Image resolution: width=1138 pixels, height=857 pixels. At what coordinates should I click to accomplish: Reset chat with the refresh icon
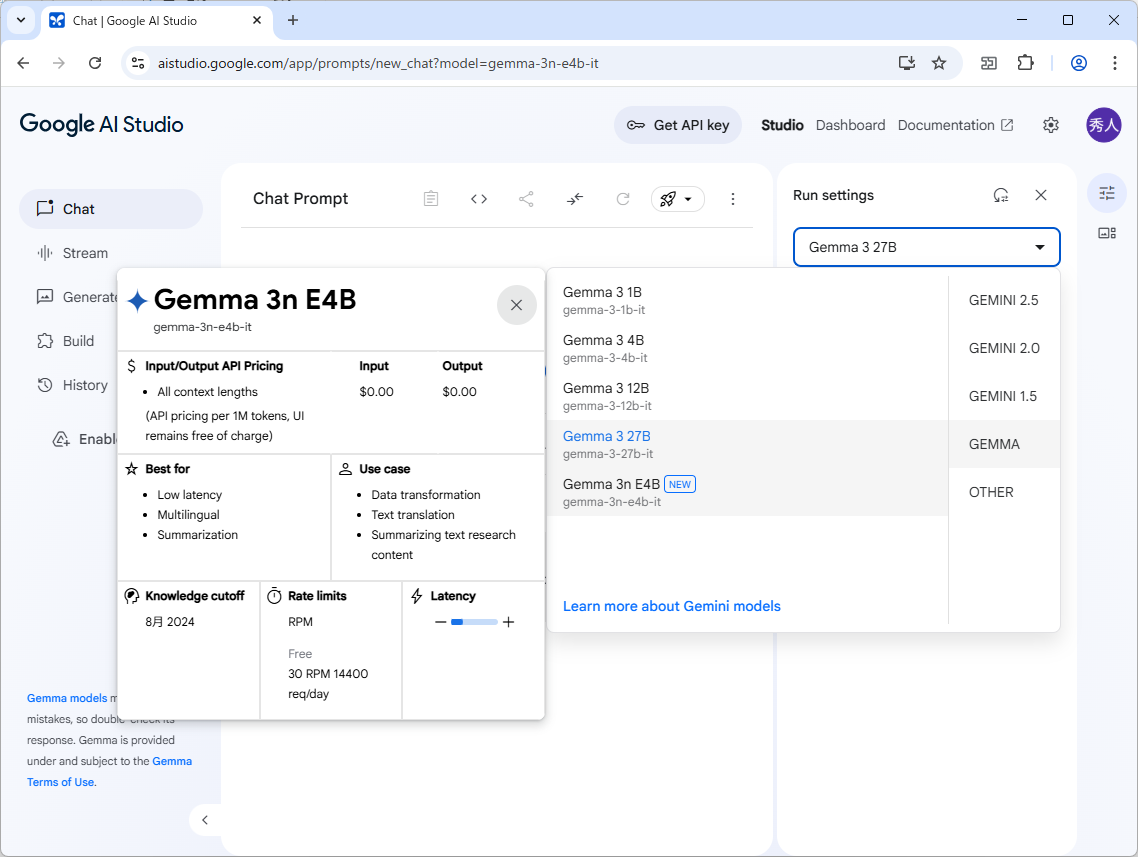coord(622,198)
